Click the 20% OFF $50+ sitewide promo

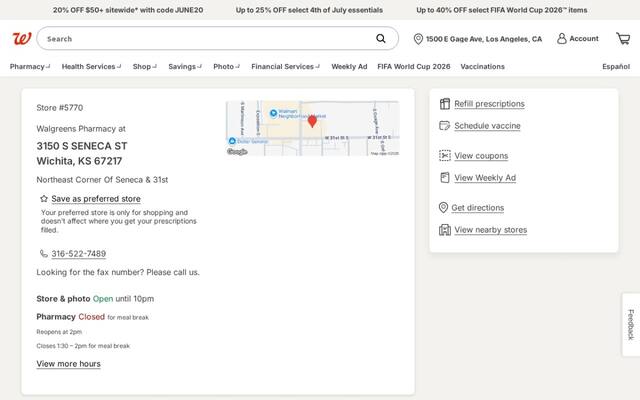click(128, 10)
